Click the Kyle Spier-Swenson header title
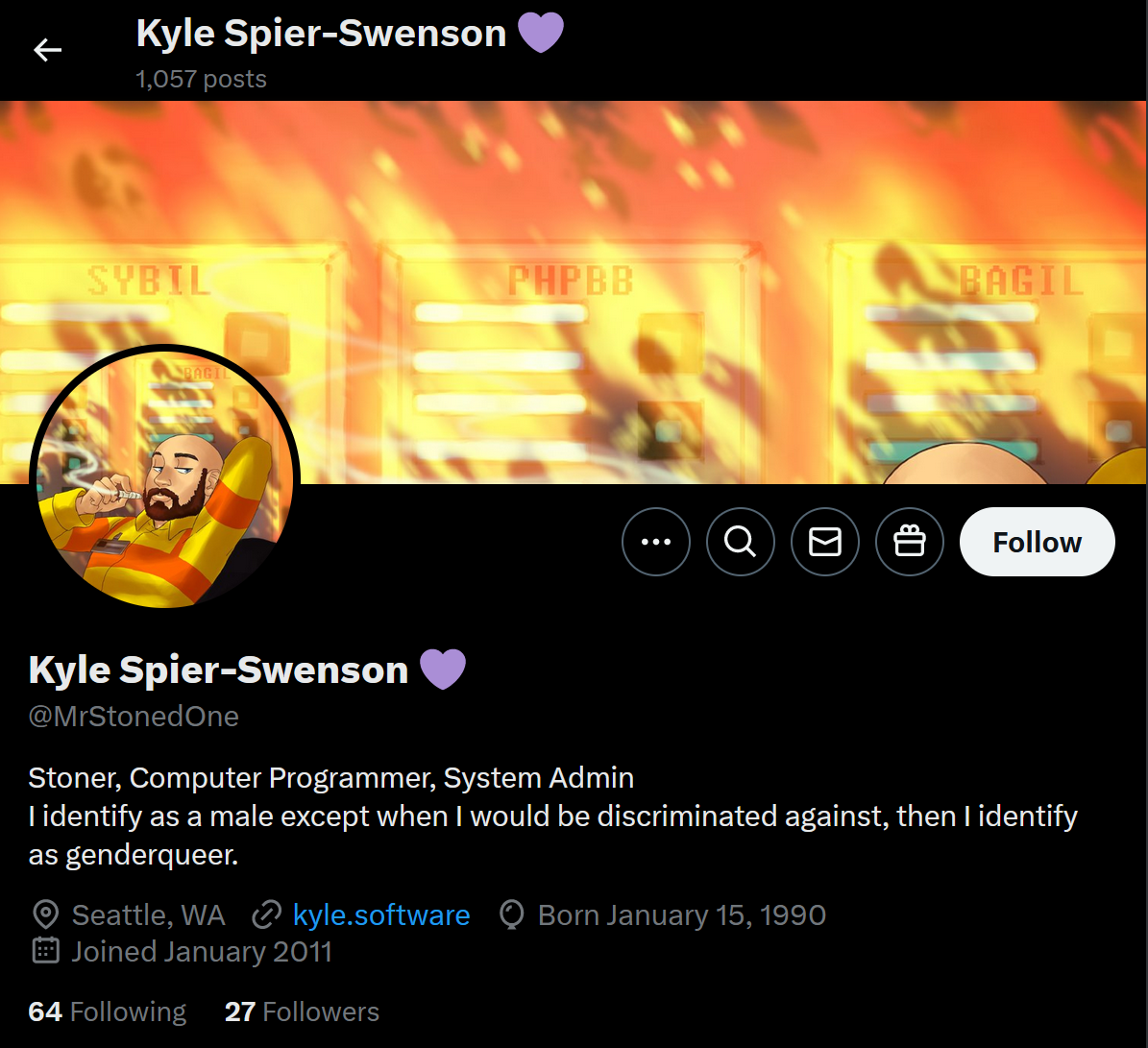1148x1048 pixels. (x=322, y=33)
